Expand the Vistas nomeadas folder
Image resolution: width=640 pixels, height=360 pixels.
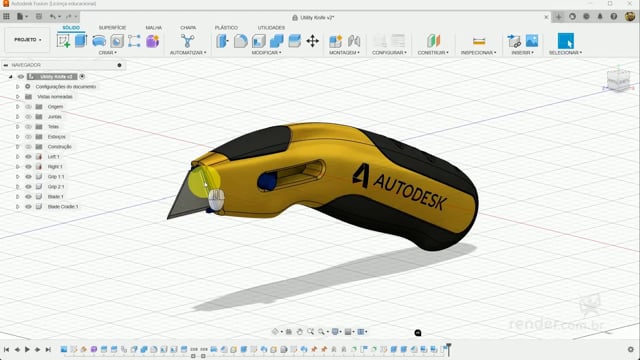pyautogui.click(x=18, y=97)
